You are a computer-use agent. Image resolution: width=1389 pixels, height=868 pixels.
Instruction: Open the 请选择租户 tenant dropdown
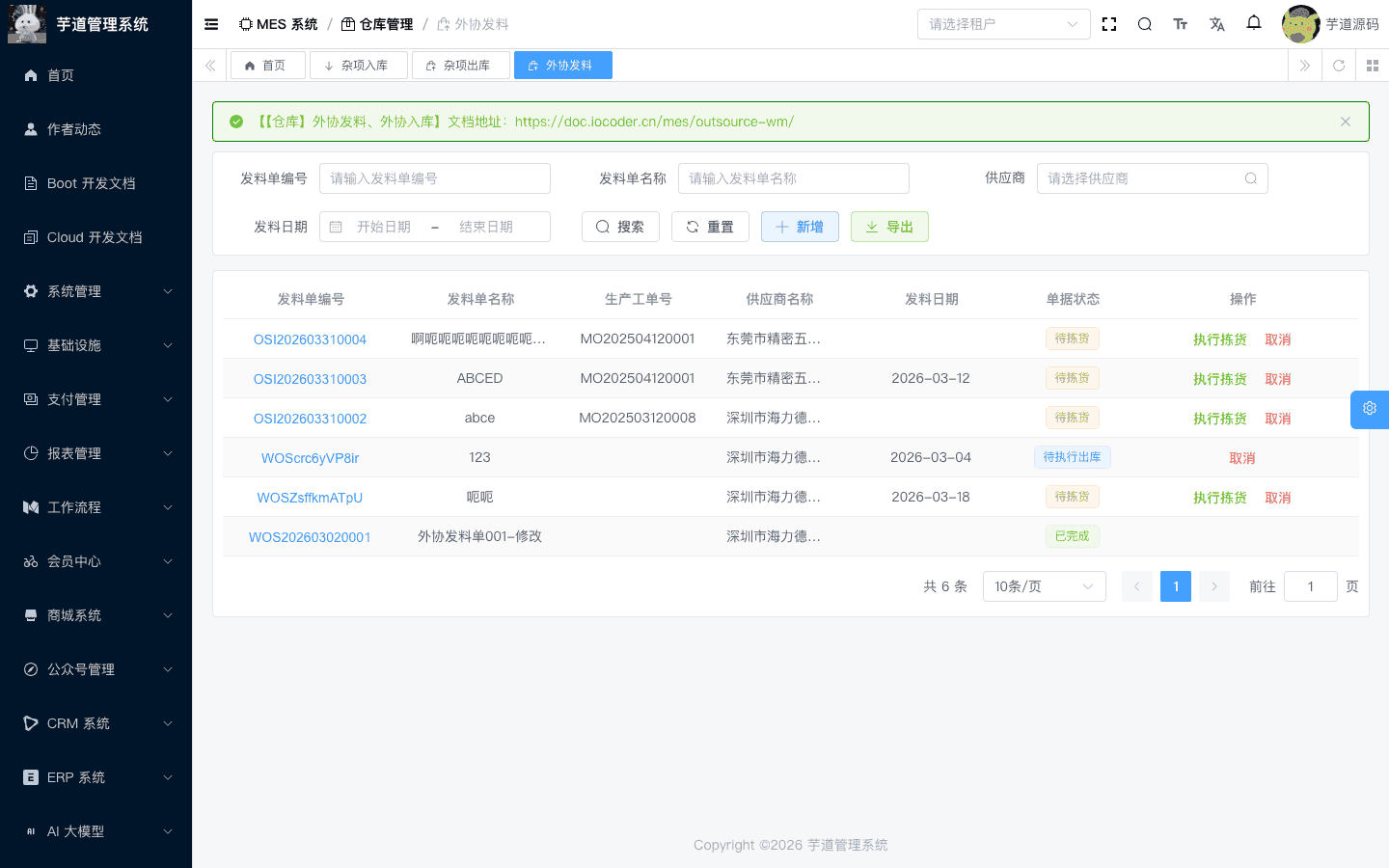[1003, 23]
